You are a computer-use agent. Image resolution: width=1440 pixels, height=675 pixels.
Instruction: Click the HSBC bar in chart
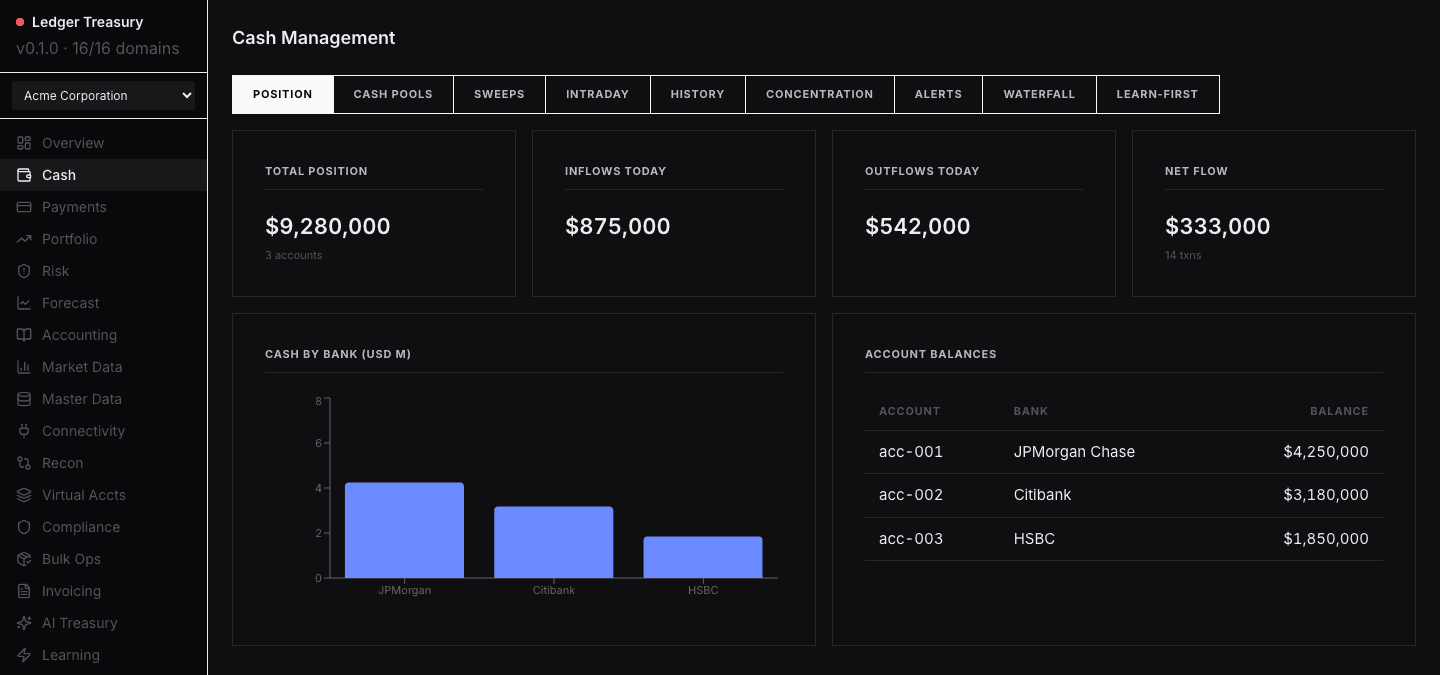pos(703,557)
